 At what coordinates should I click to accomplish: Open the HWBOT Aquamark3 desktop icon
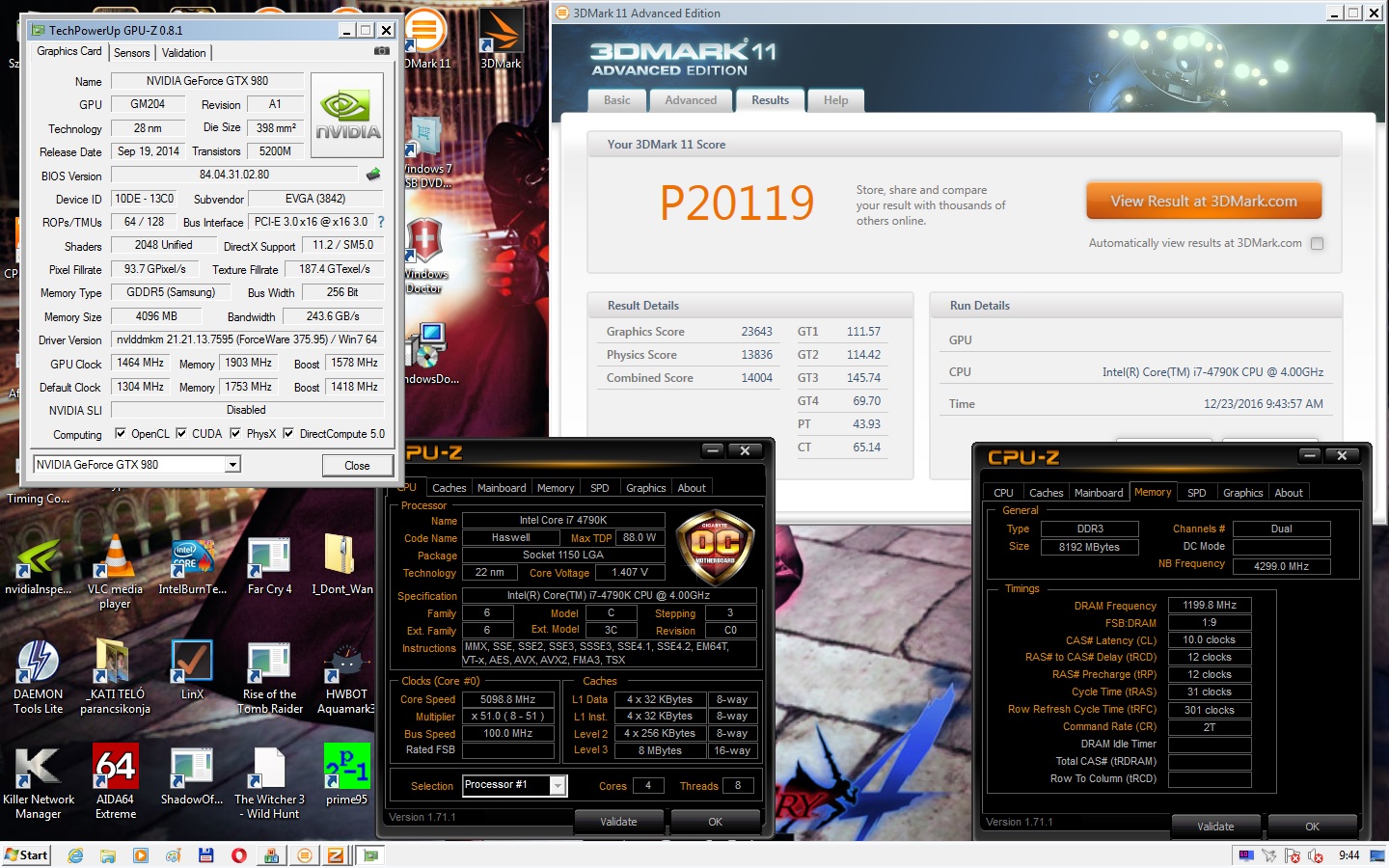[346, 677]
